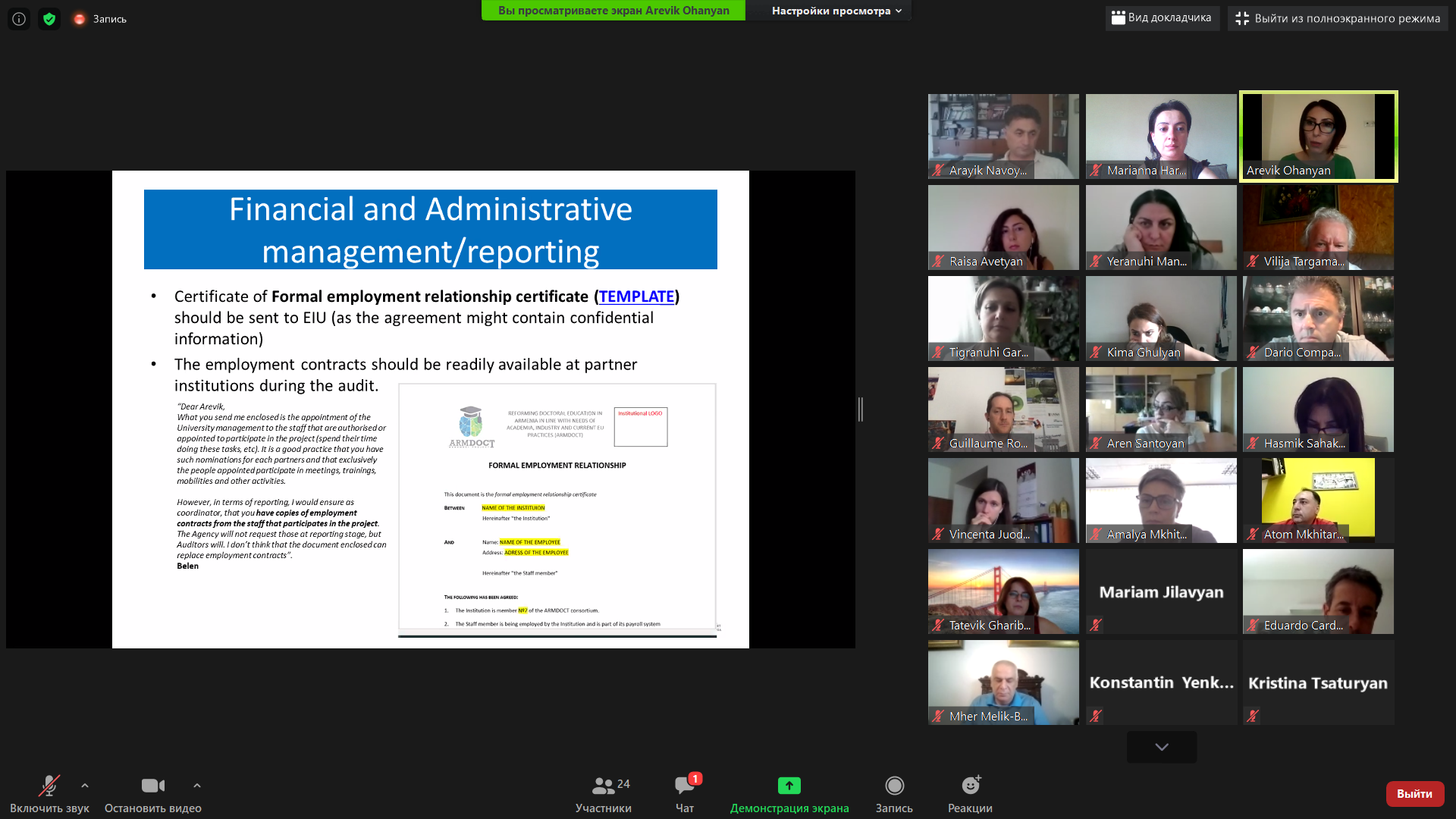
Task: Click the TEMPLATE hyperlink in slide
Action: (636, 297)
